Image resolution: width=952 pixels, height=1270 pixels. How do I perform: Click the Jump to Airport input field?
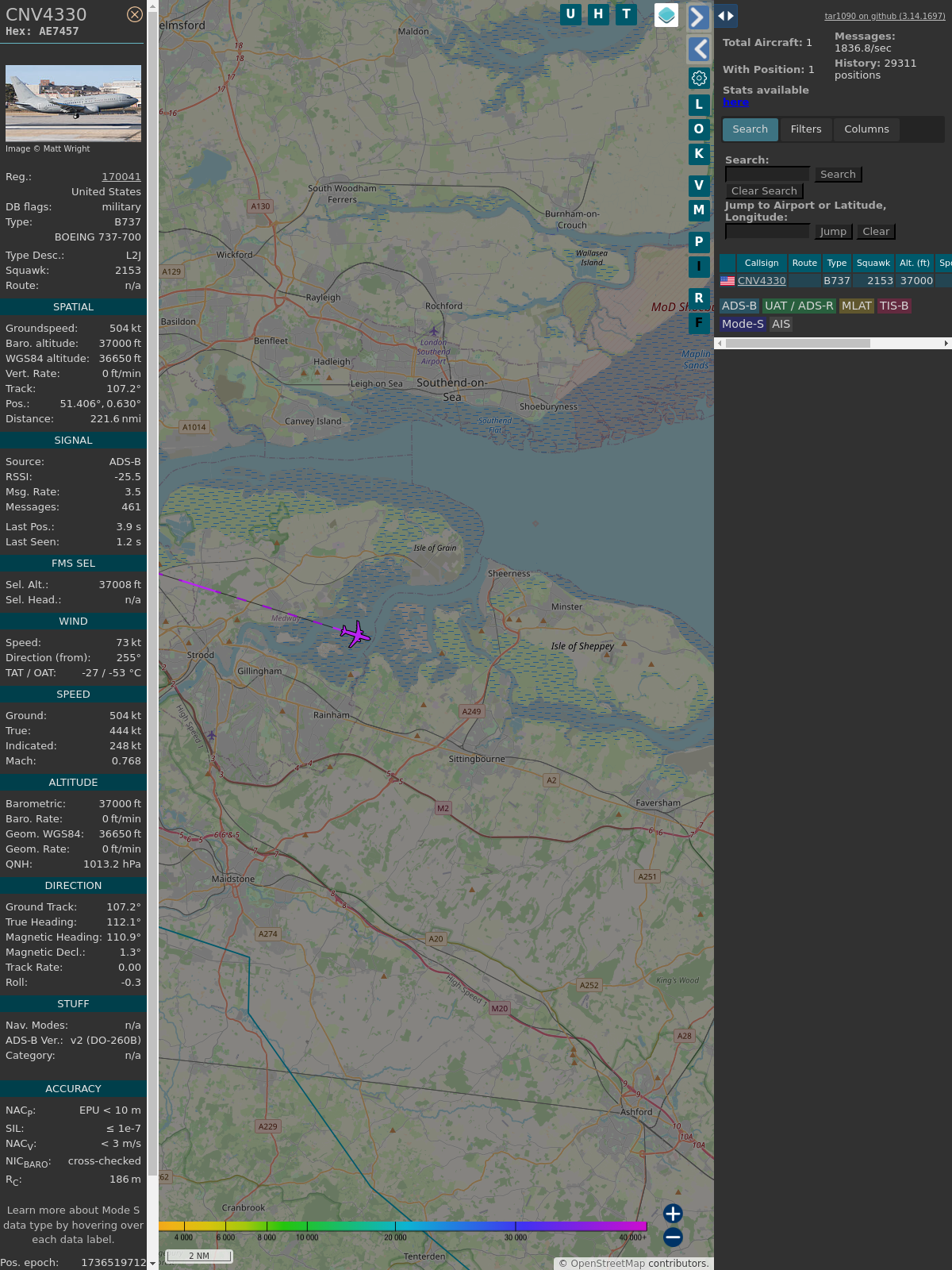[767, 232]
